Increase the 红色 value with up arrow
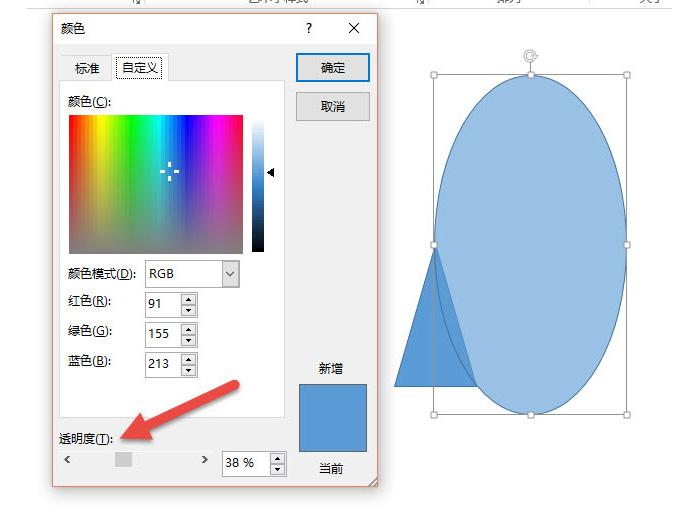This screenshot has width=700, height=516. (x=189, y=297)
